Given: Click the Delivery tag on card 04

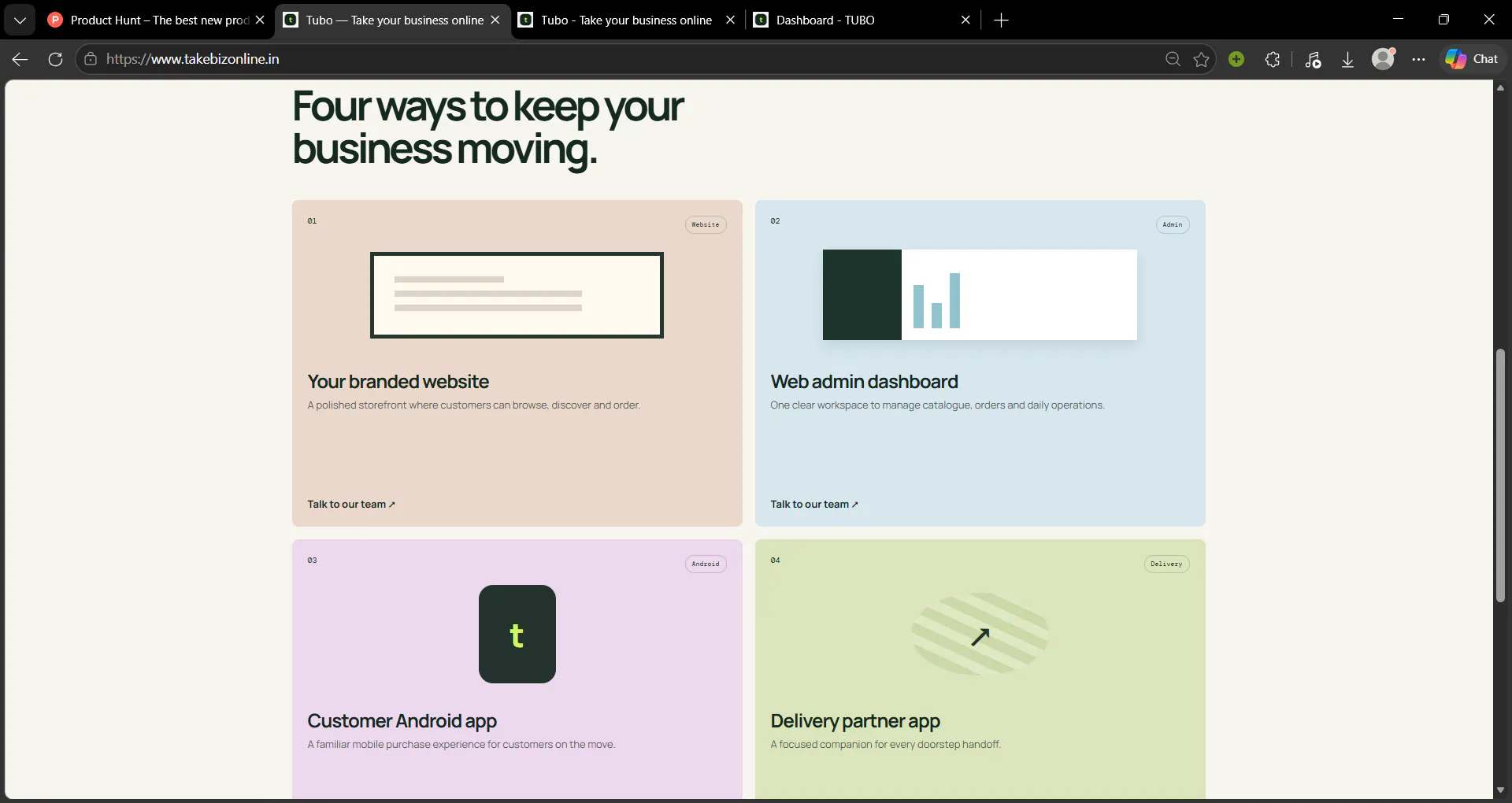Looking at the screenshot, I should point(1166,564).
